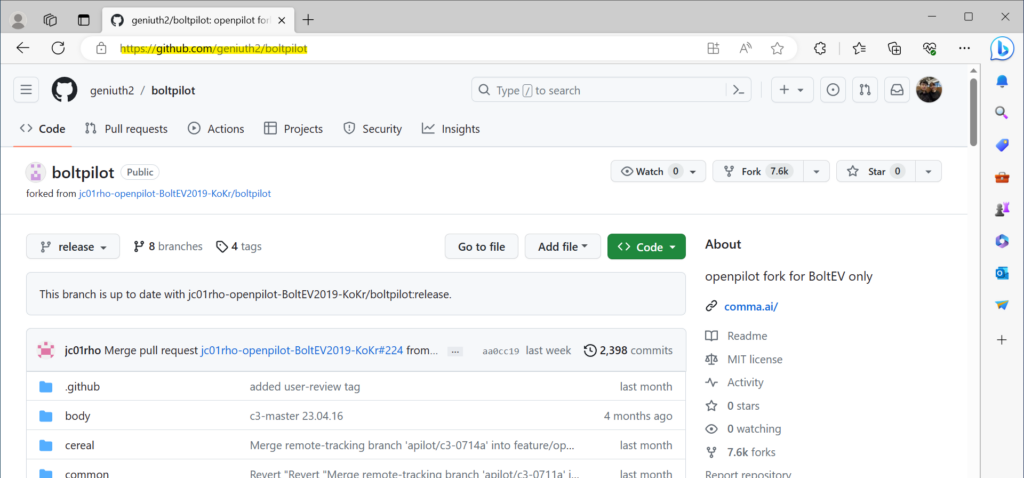Open the sidebar Games chess icon

click(1002, 209)
